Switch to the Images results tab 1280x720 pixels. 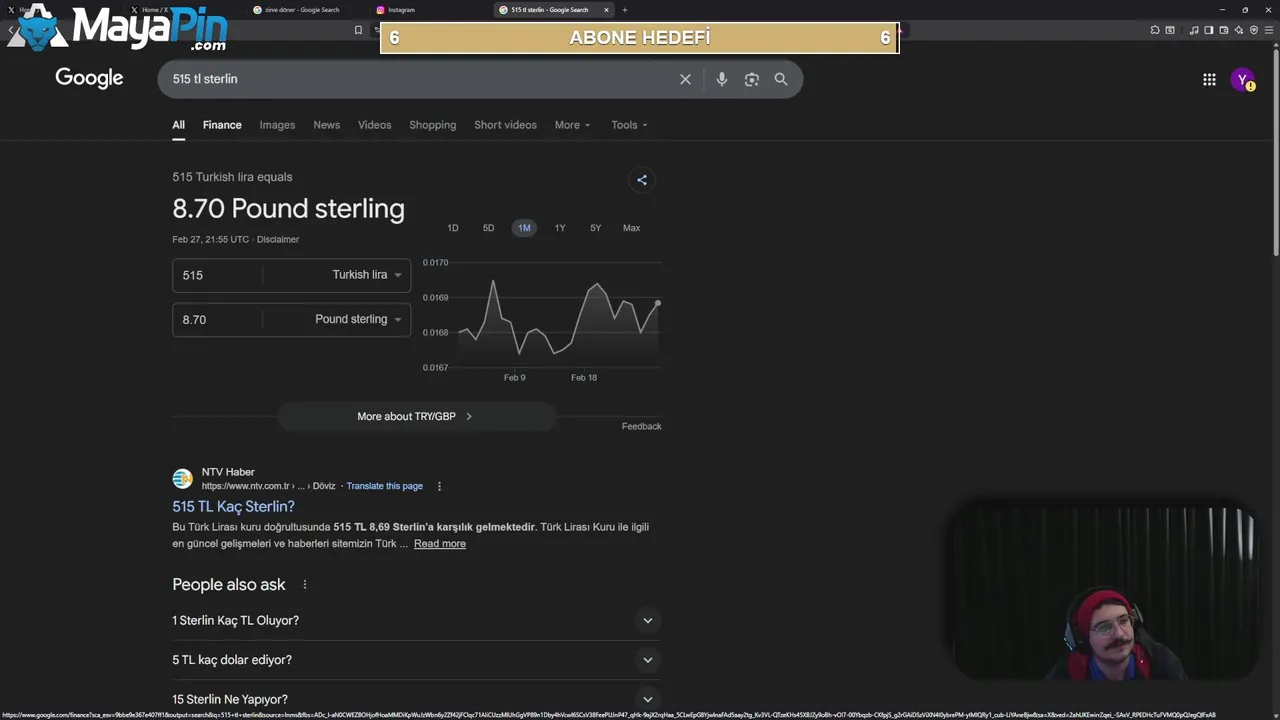(277, 125)
